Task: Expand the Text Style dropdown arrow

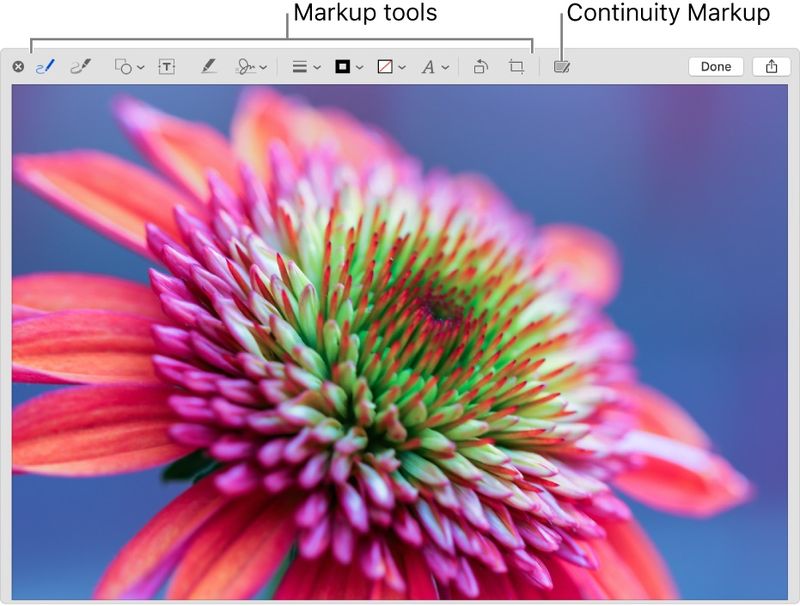Action: tap(445, 67)
